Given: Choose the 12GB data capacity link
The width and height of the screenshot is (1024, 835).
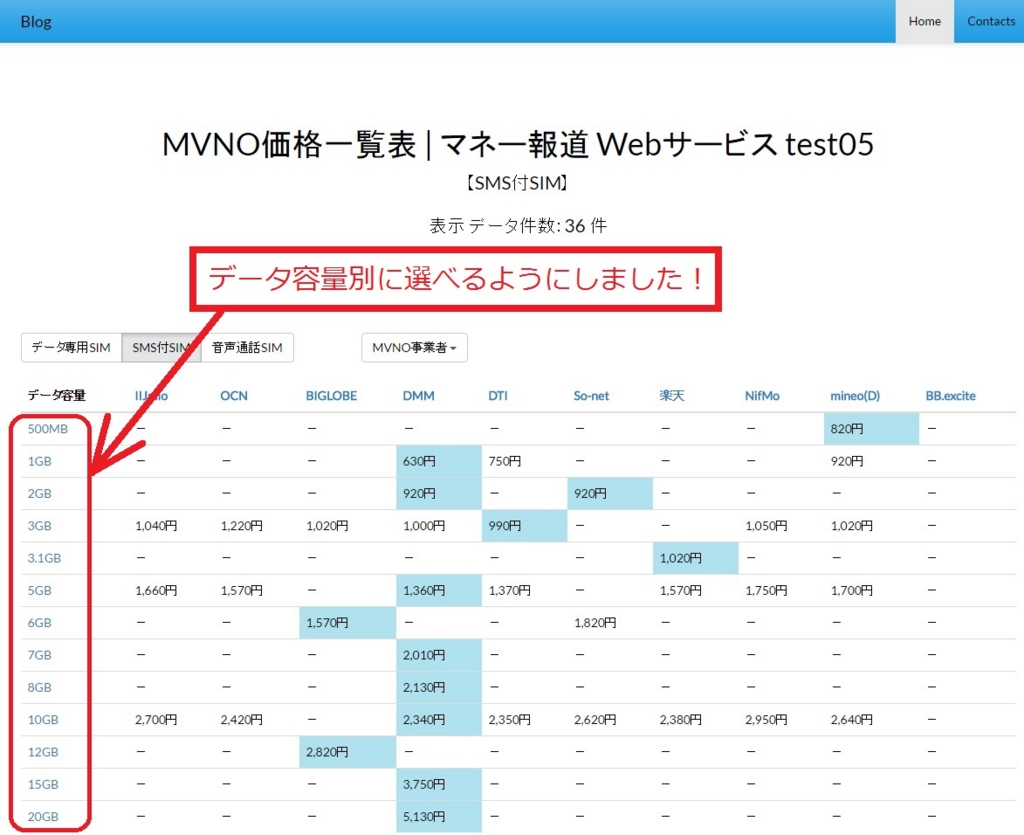Looking at the screenshot, I should [x=43, y=752].
